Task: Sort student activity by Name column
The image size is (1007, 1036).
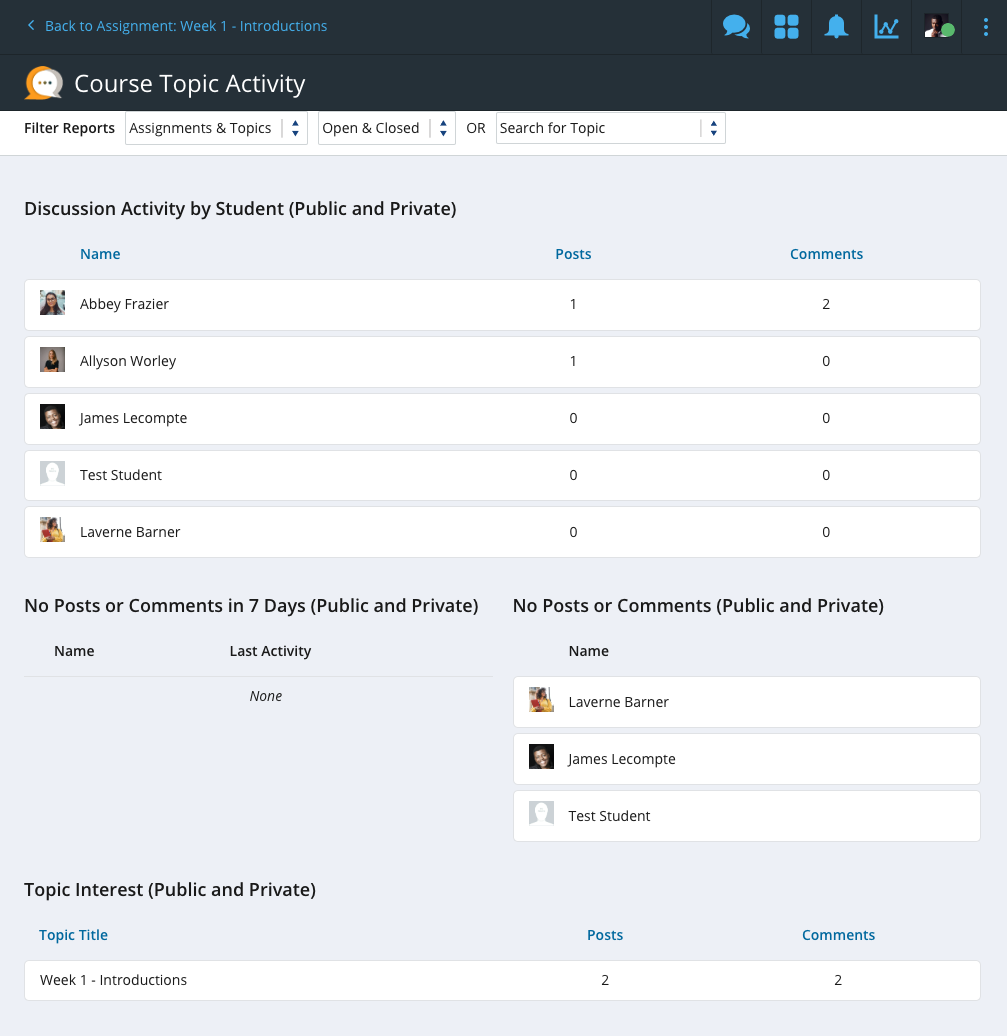Action: (100, 254)
